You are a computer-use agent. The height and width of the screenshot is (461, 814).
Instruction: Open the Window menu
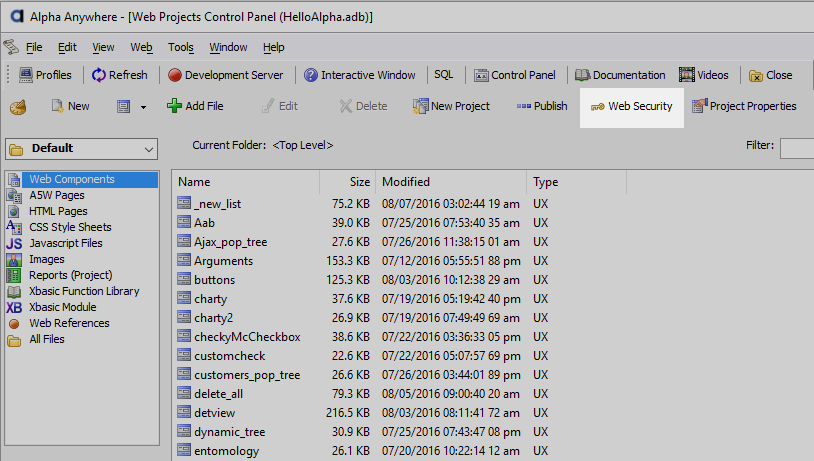click(228, 47)
